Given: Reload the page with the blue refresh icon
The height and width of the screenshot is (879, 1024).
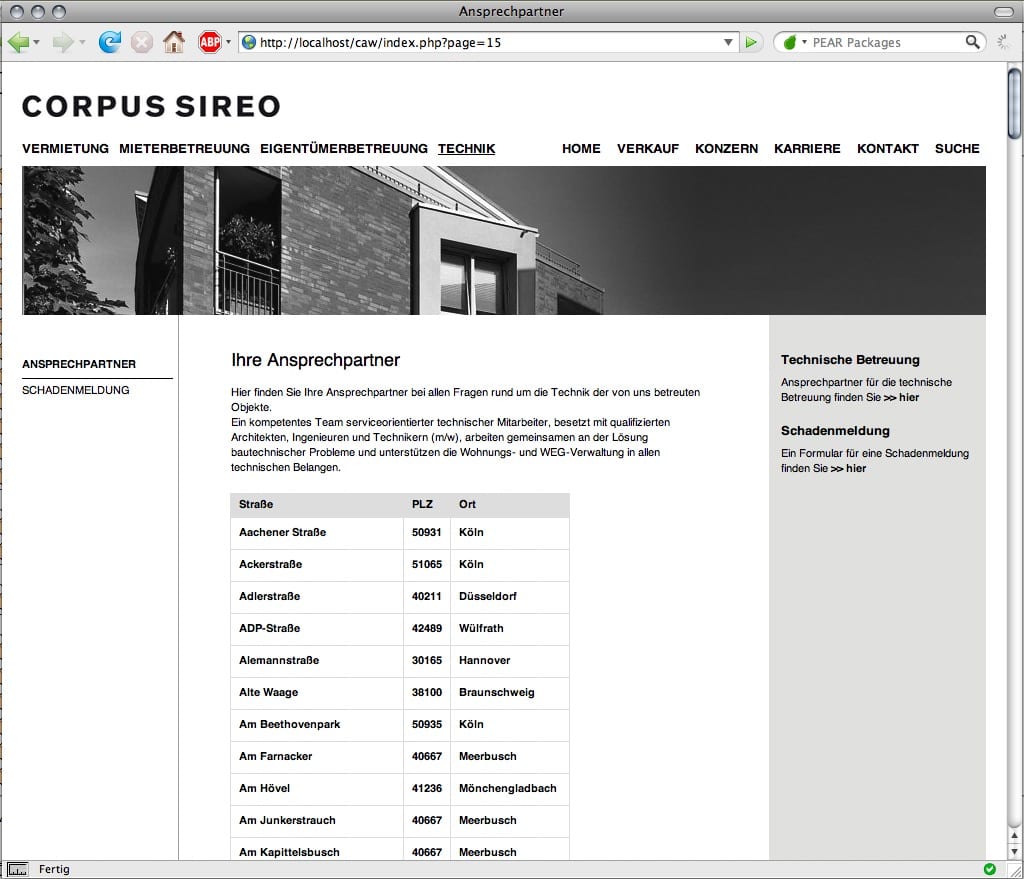Looking at the screenshot, I should click(110, 42).
